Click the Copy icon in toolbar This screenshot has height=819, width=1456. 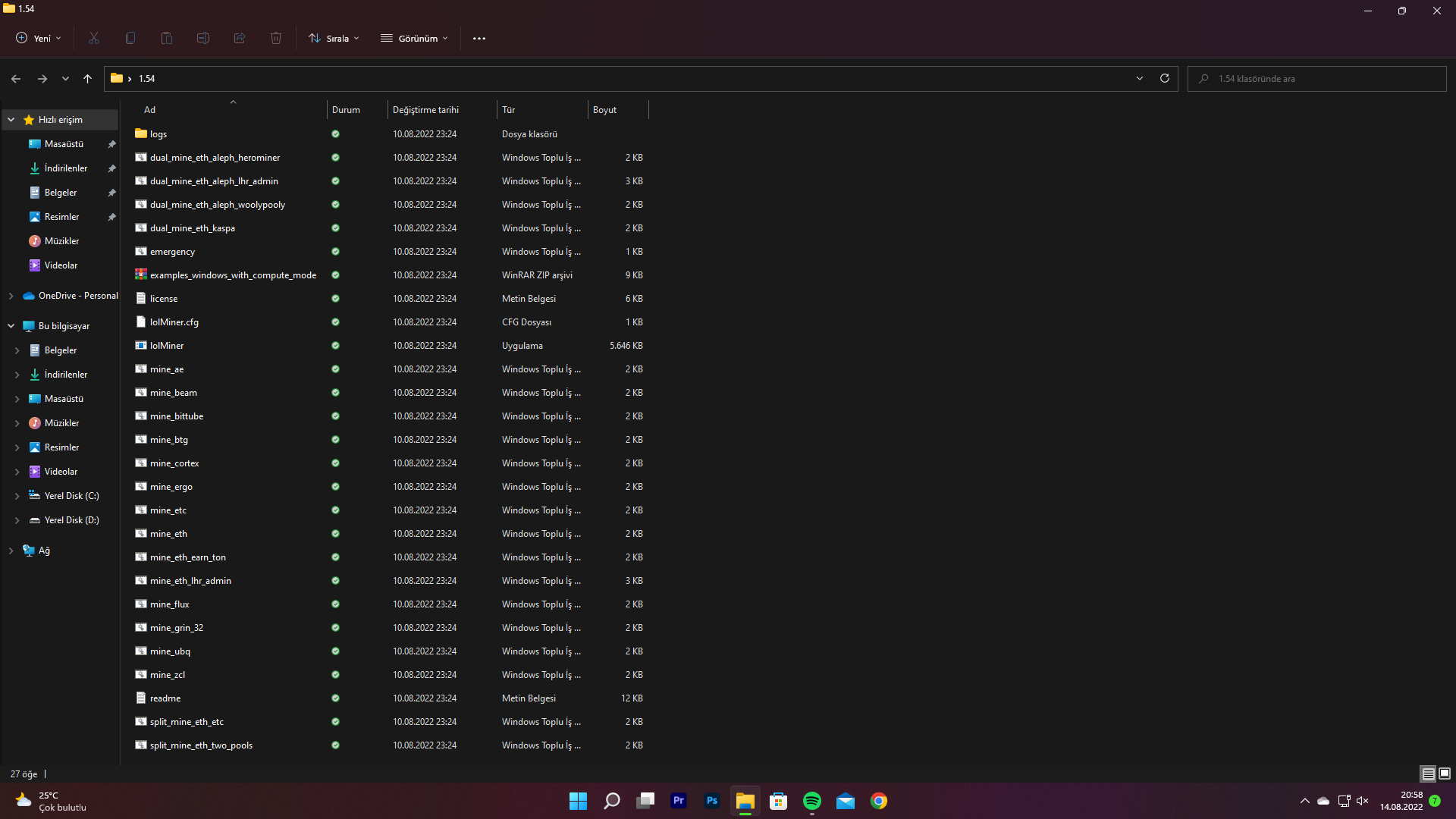[x=130, y=38]
